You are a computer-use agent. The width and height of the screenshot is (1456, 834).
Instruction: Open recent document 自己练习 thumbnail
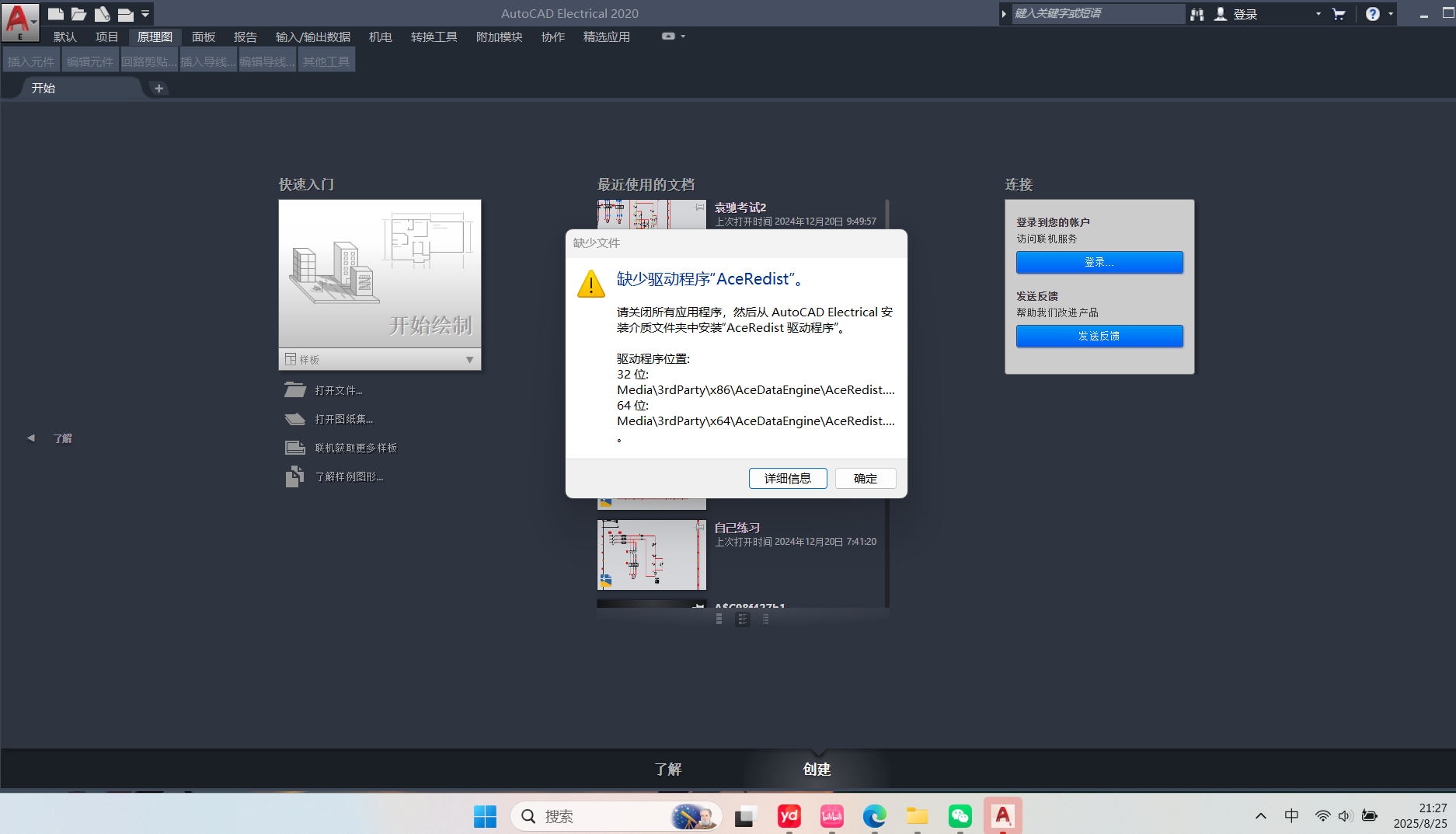tap(652, 555)
